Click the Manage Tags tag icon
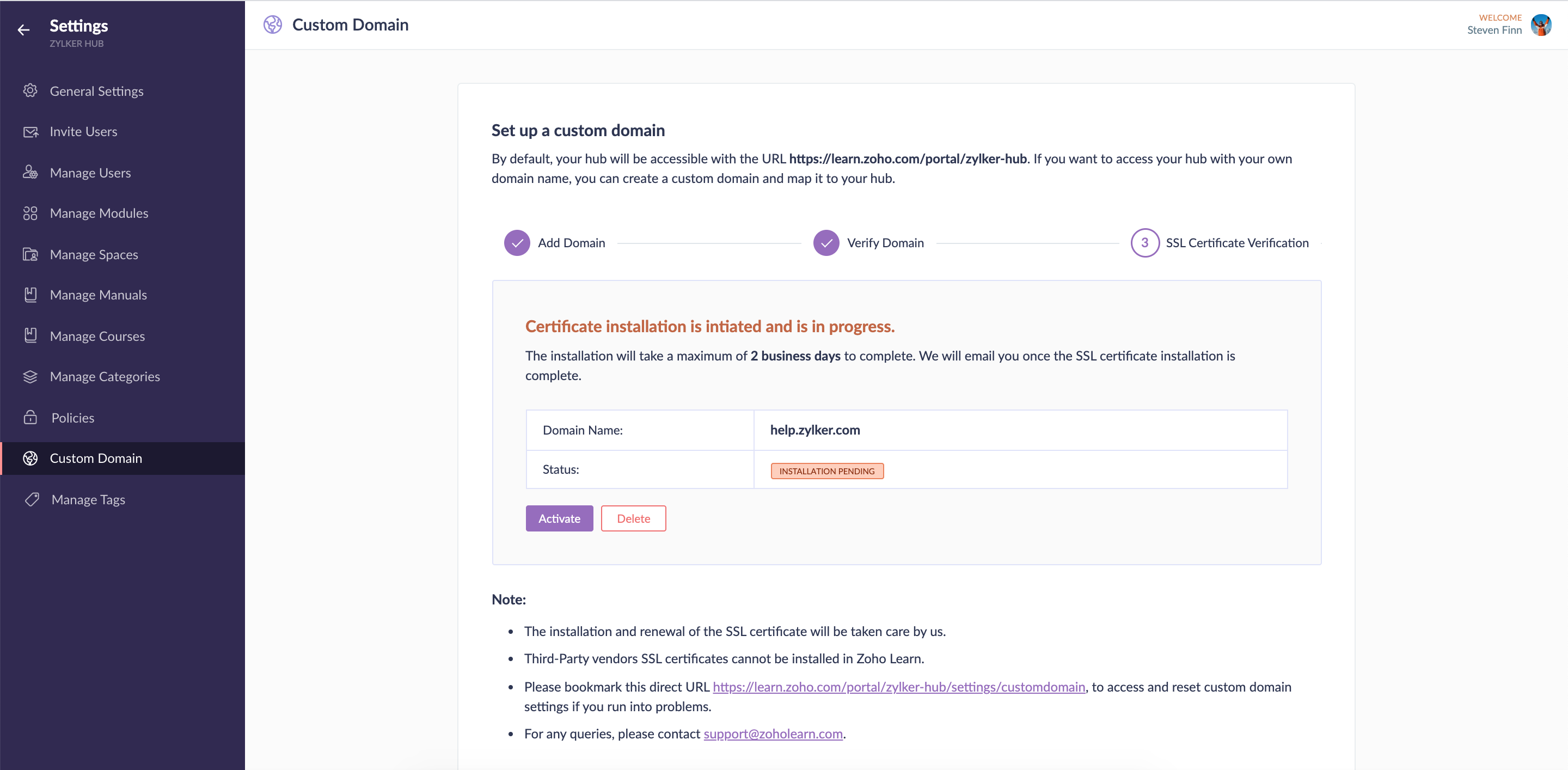The image size is (1568, 770). 32,499
